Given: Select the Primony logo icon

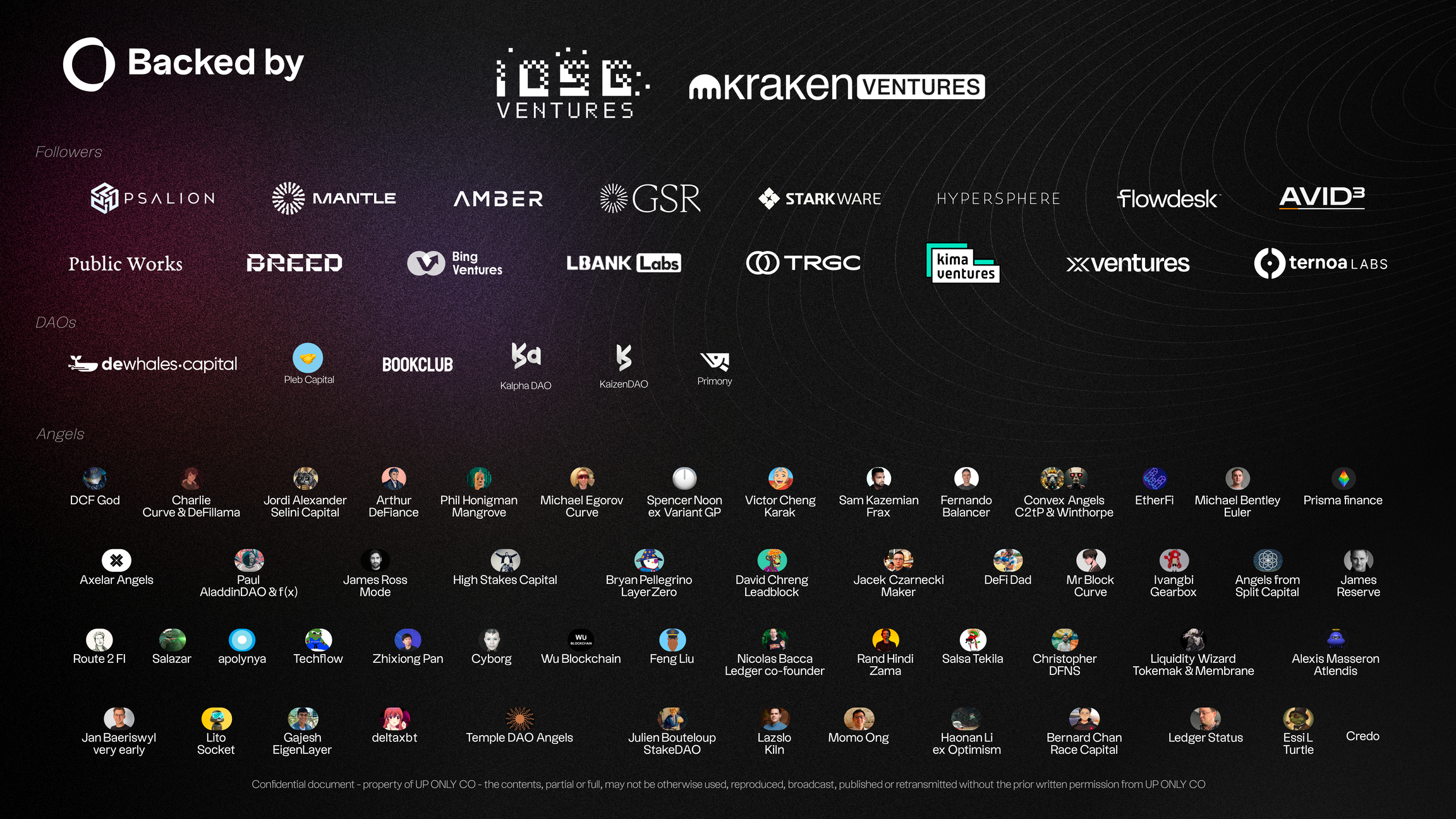Looking at the screenshot, I should pos(715,361).
